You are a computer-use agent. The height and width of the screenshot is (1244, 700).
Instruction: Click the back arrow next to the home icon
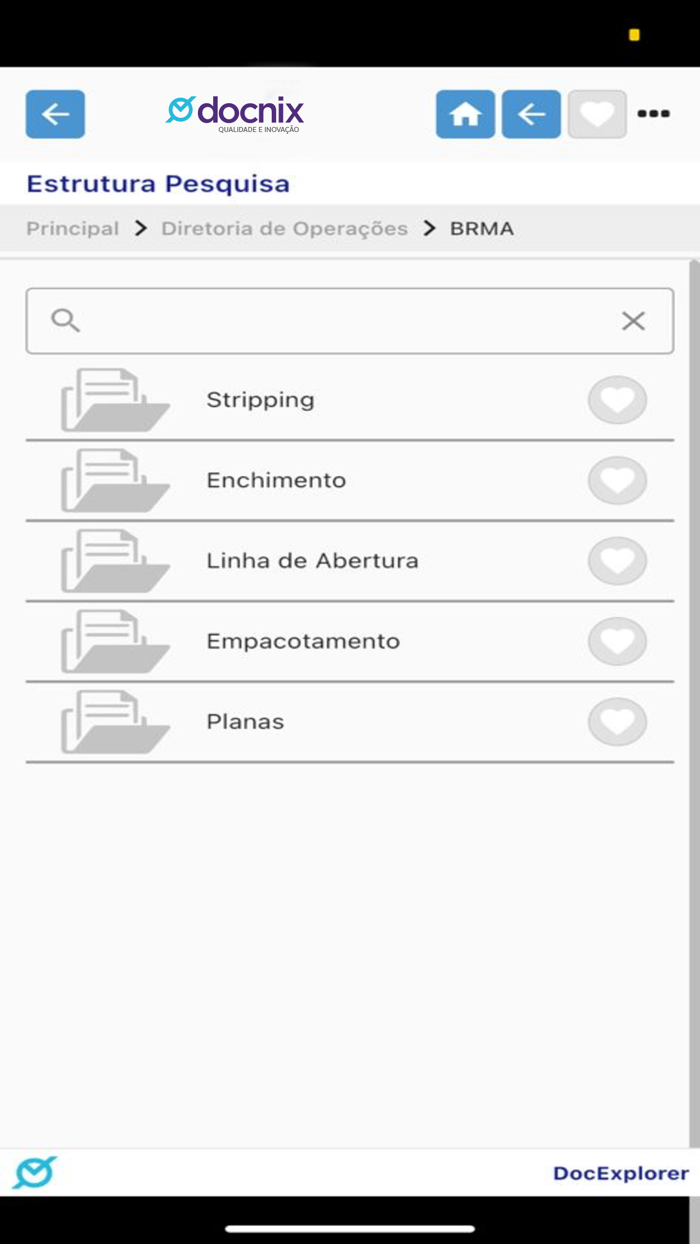tap(531, 113)
